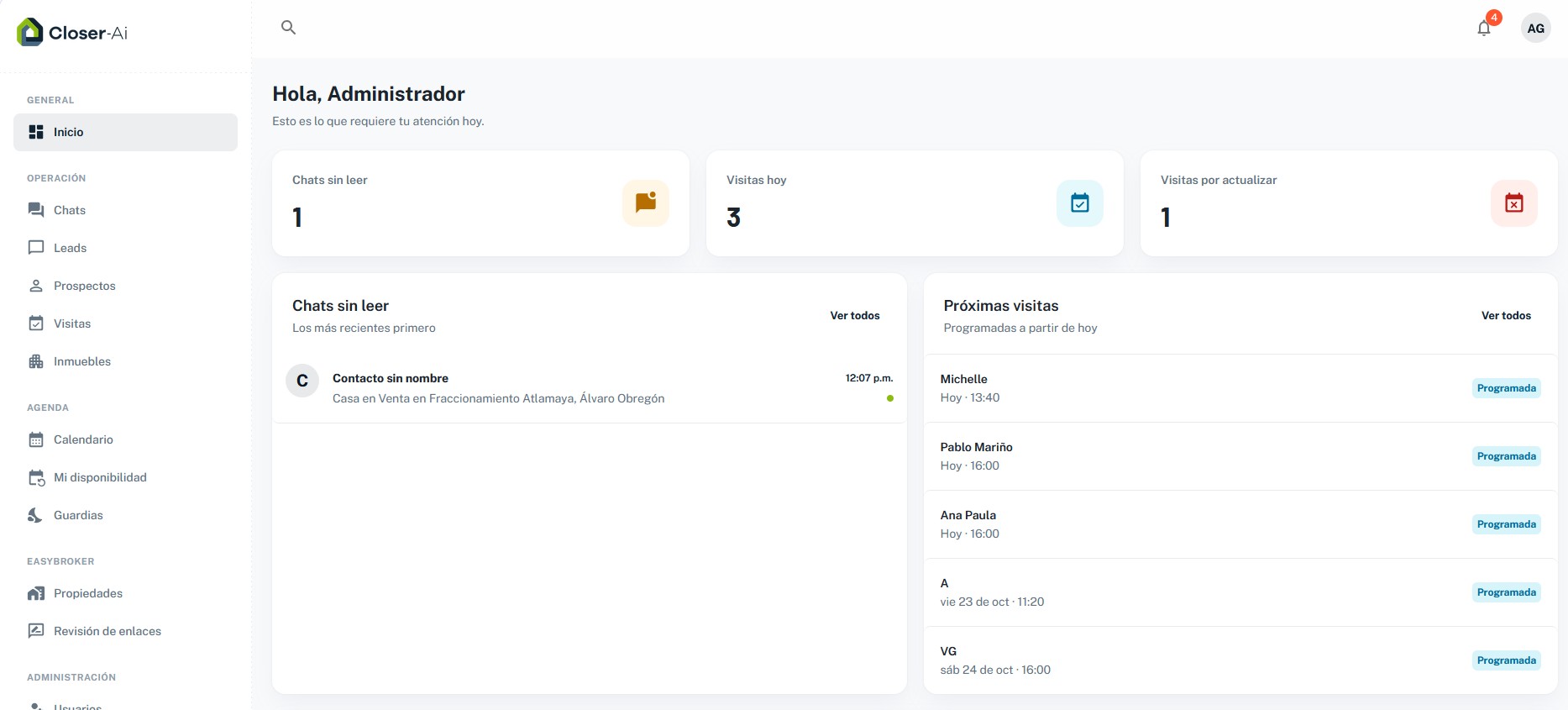
Task: Open the Calendario page
Action: point(125,439)
